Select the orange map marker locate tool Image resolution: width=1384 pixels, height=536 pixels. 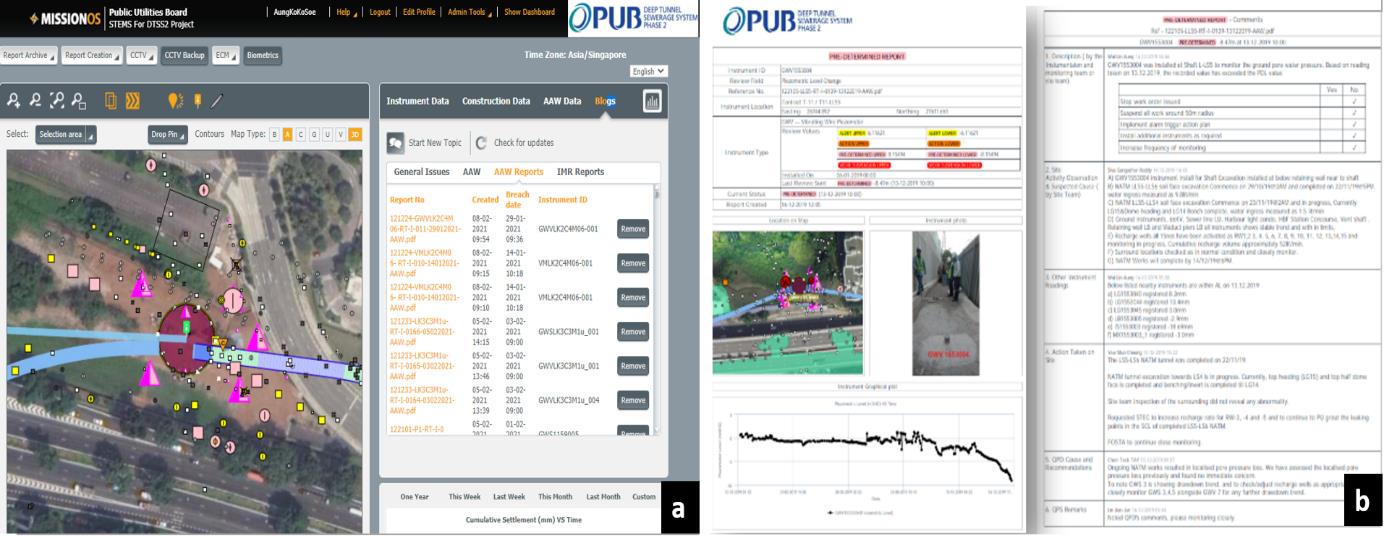point(174,100)
